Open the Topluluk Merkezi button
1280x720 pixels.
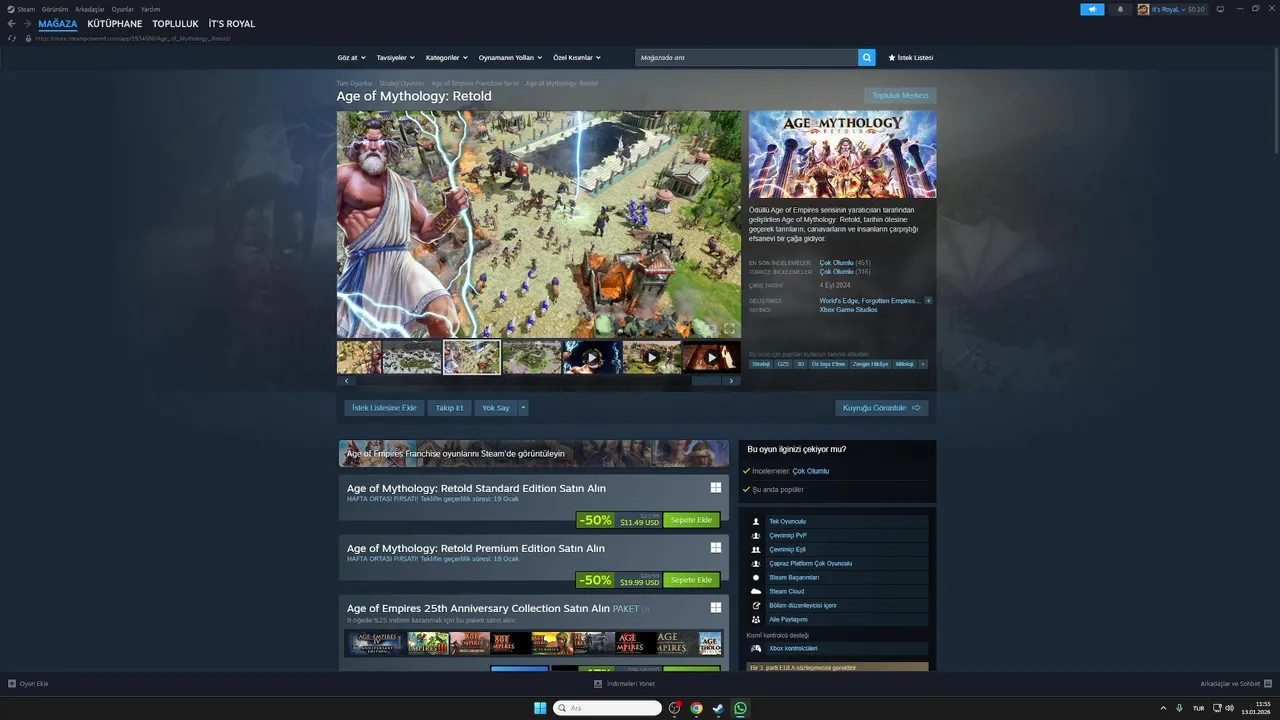900,96
